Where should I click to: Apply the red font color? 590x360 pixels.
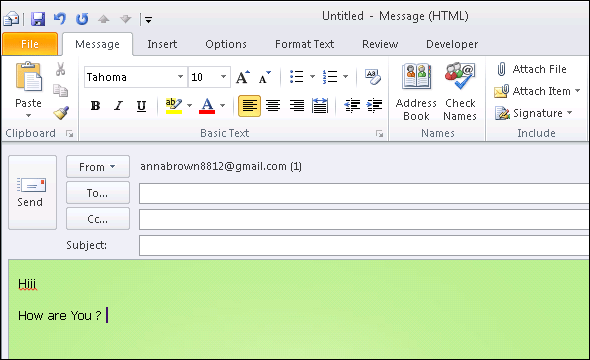pyautogui.click(x=207, y=106)
